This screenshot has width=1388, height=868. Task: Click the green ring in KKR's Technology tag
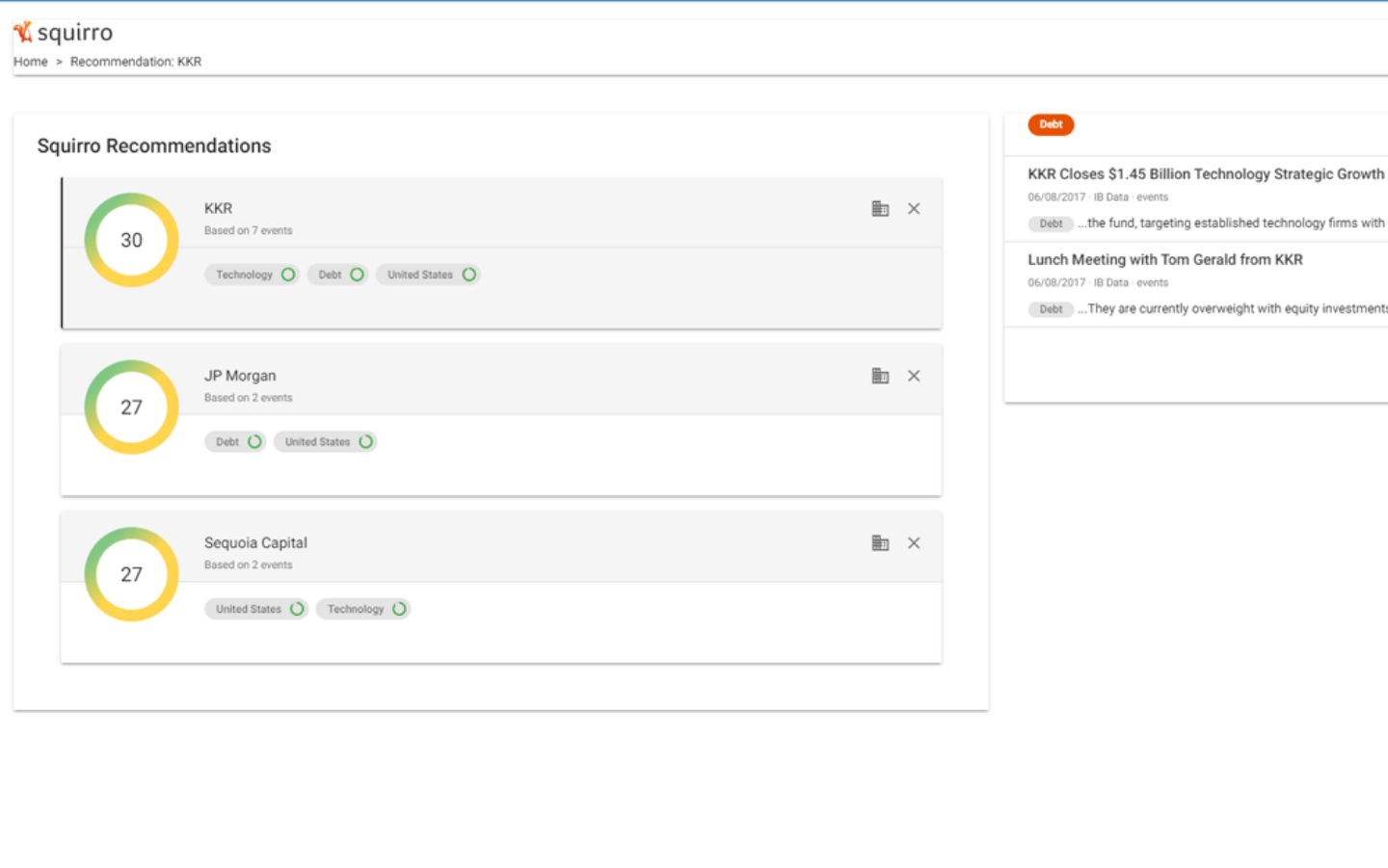click(x=288, y=275)
